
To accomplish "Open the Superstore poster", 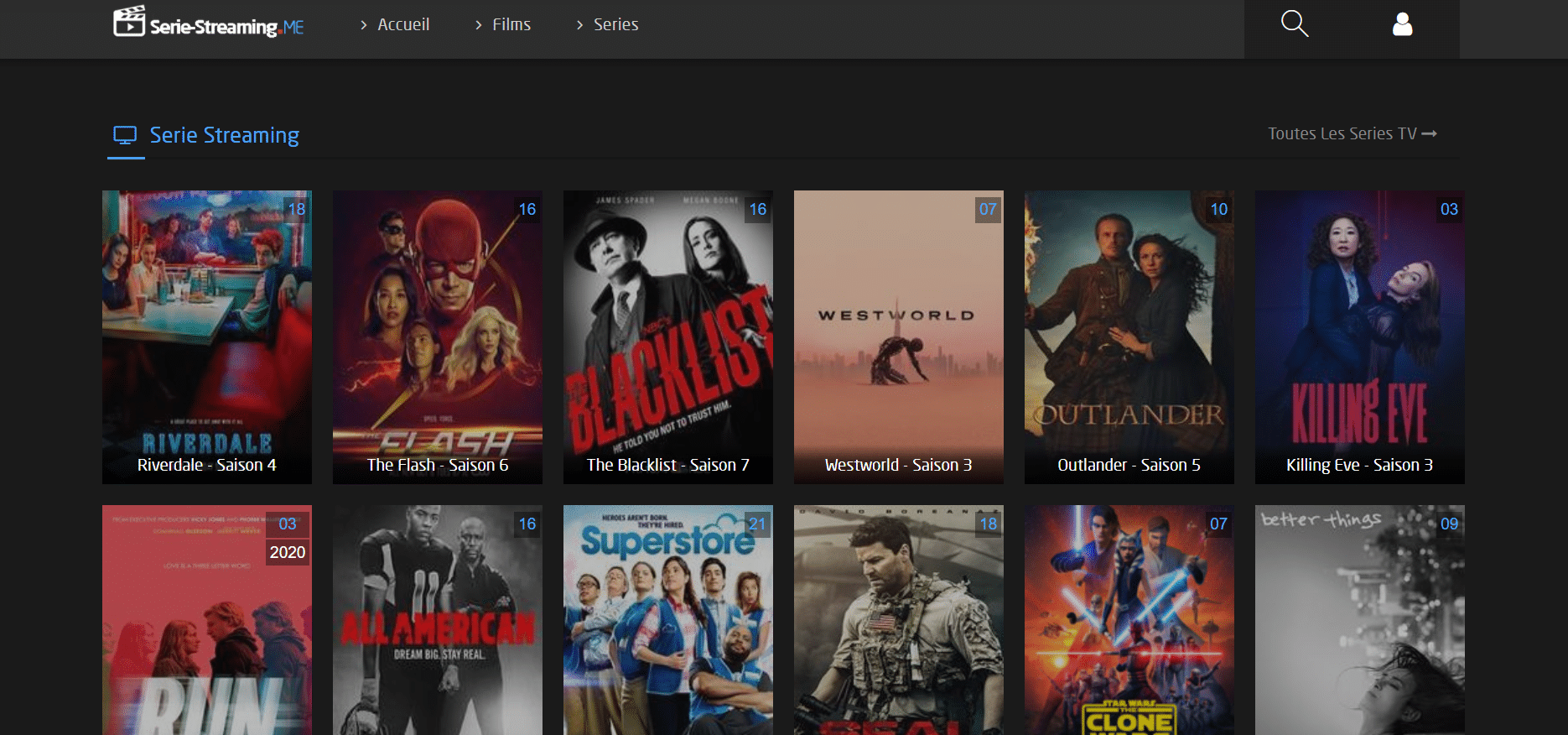I will point(668,620).
